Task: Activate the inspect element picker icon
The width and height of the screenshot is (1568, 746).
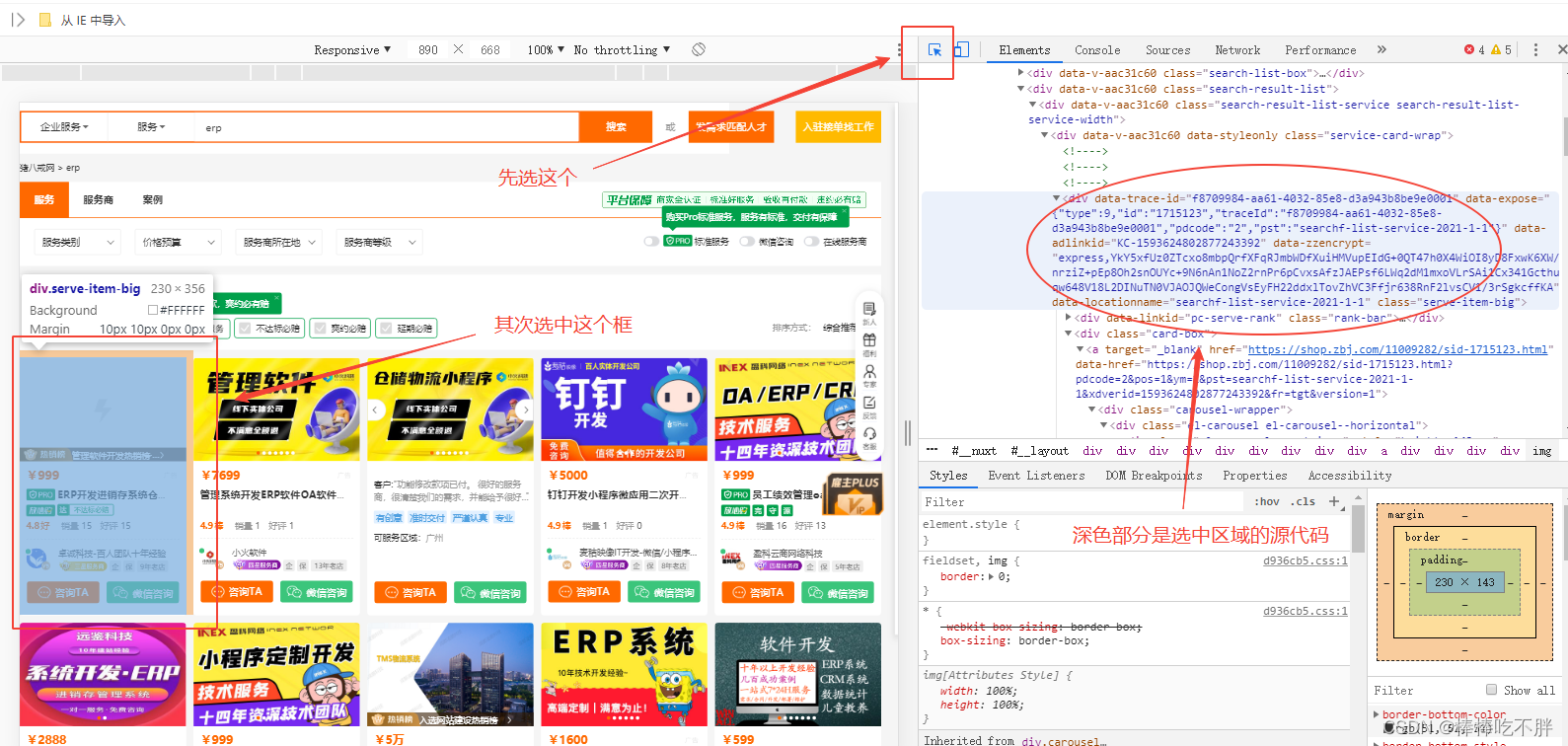Action: pos(934,49)
